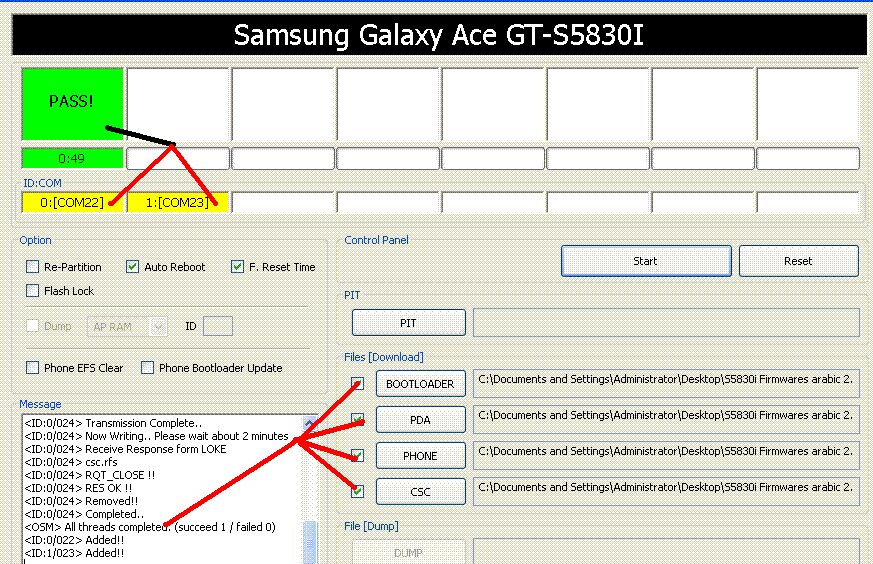Viewport: 873px width, 564px height.
Task: Click the 'RES OK !!' log line
Action: pyautogui.click(x=79, y=488)
